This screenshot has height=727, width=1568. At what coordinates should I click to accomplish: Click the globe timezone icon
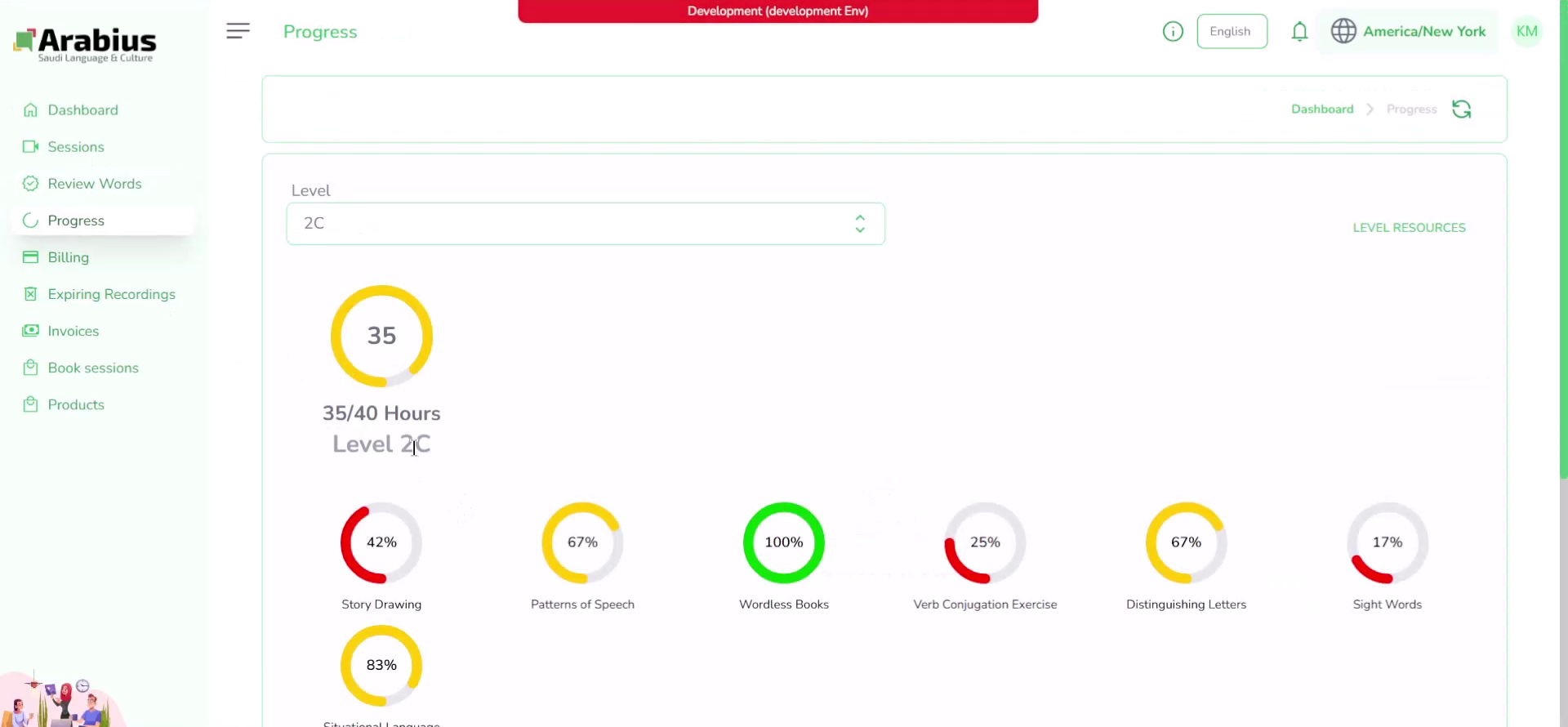click(1343, 31)
